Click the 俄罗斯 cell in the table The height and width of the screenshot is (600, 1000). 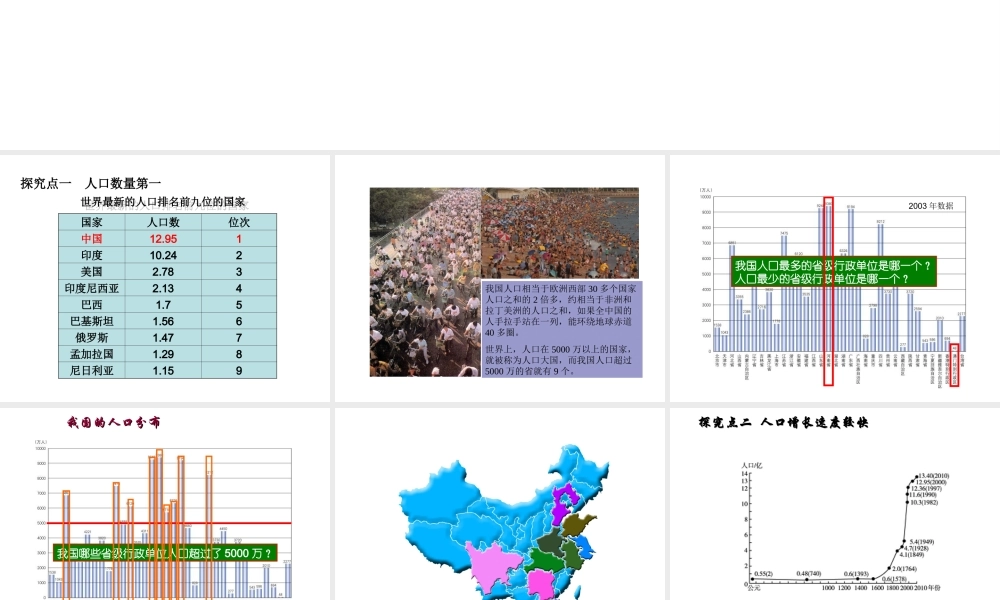pyautogui.click(x=92, y=338)
